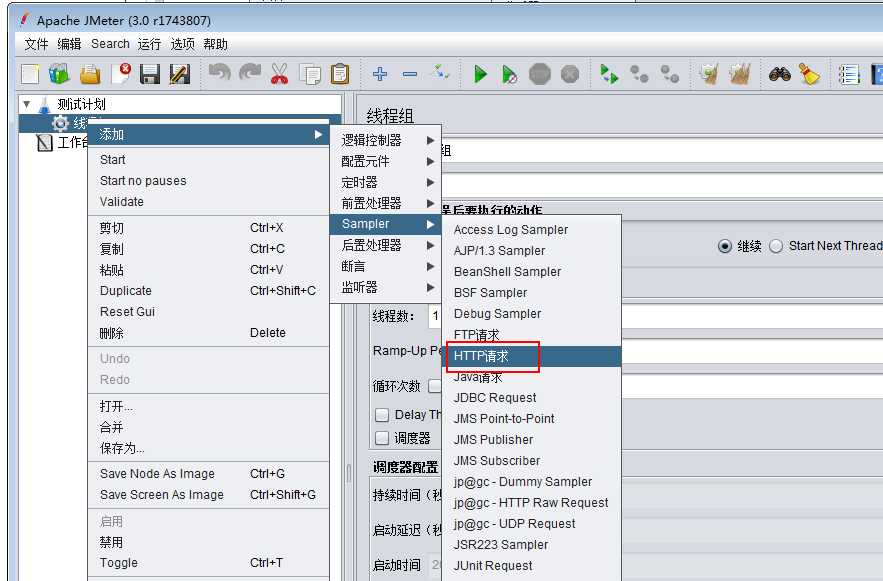Click the Collapse All minus icon

point(410,74)
